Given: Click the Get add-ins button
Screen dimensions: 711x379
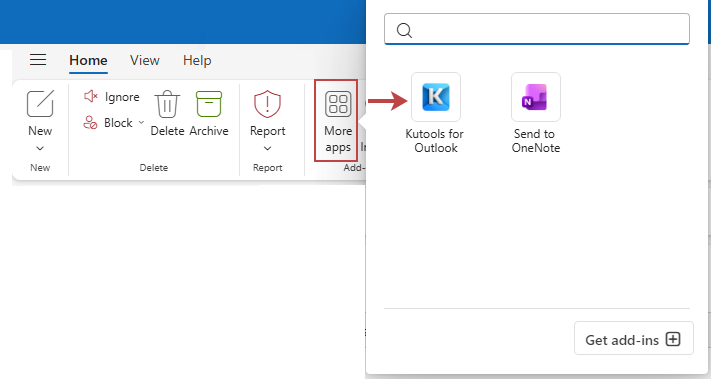Looking at the screenshot, I should coord(633,338).
